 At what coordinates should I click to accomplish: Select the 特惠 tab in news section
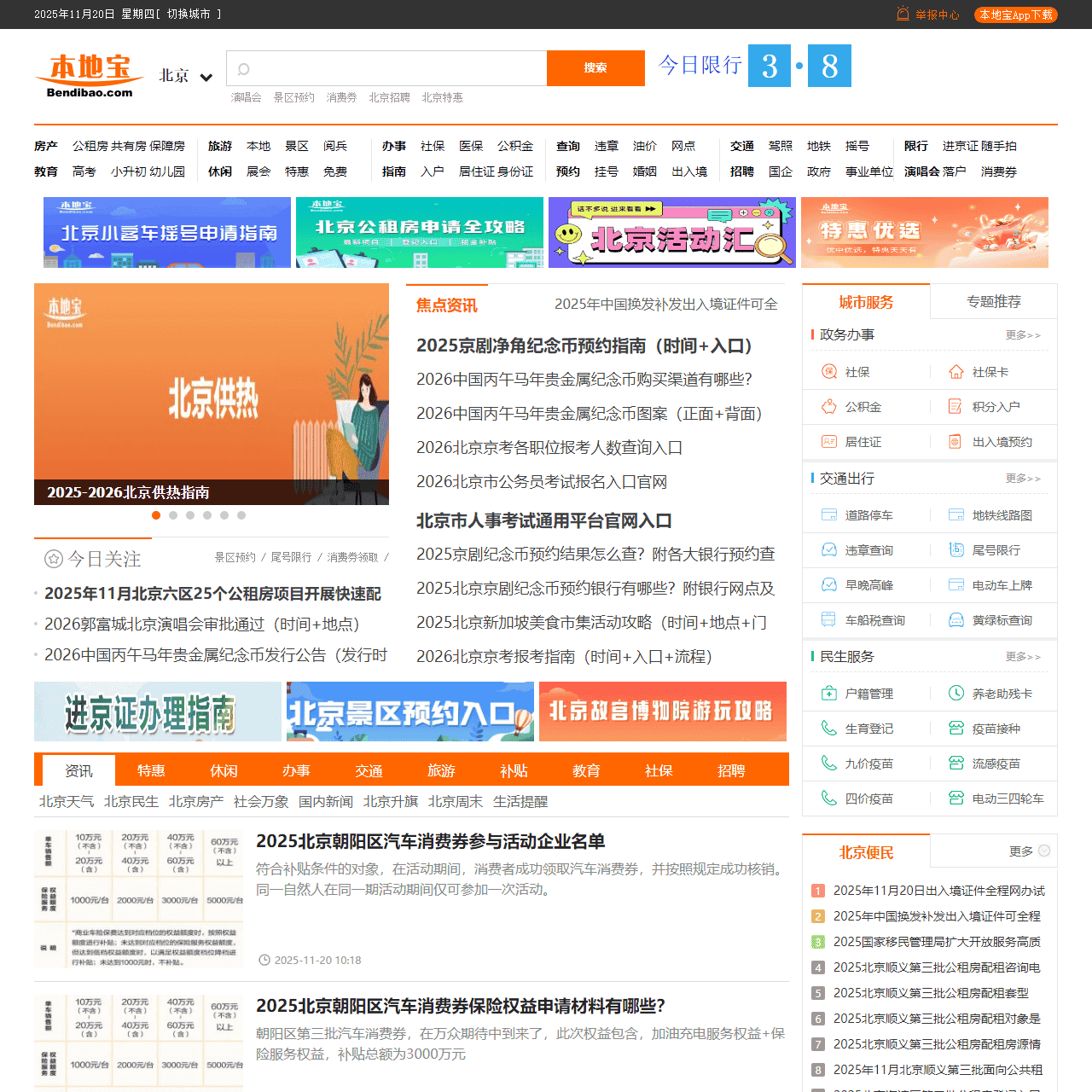coord(151,770)
